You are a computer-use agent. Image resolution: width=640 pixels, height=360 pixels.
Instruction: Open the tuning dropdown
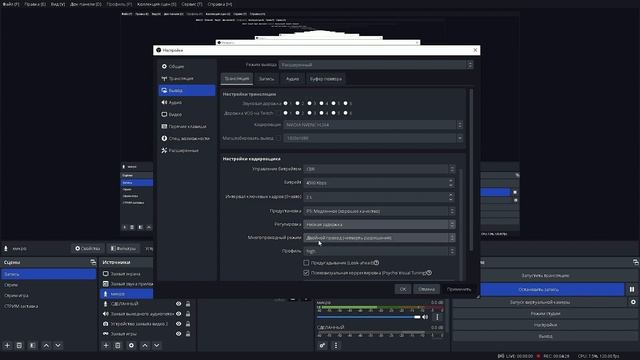tap(379, 224)
